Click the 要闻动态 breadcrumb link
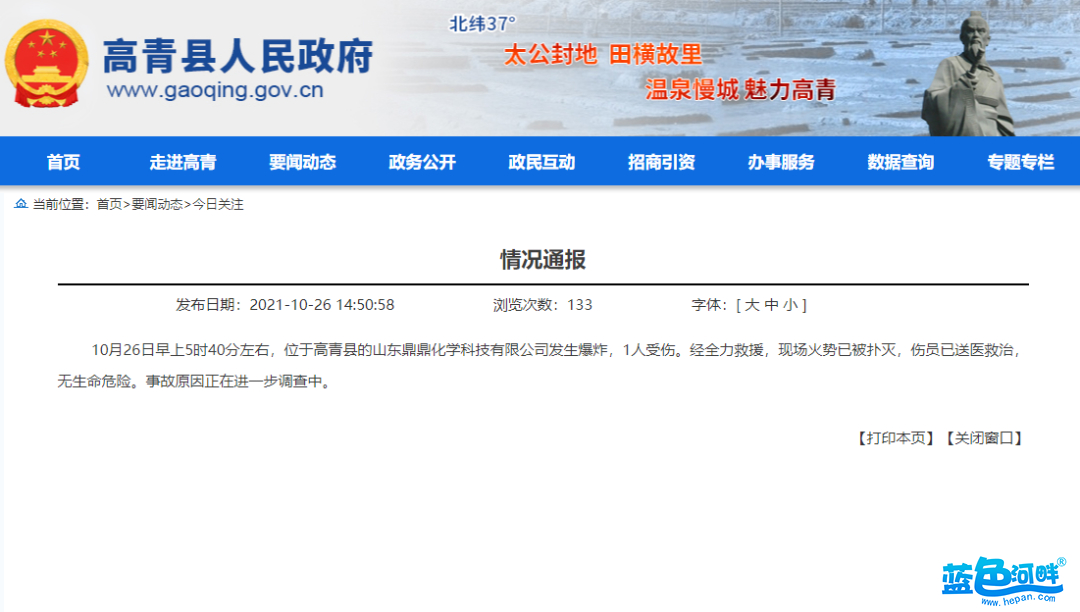 [157, 204]
